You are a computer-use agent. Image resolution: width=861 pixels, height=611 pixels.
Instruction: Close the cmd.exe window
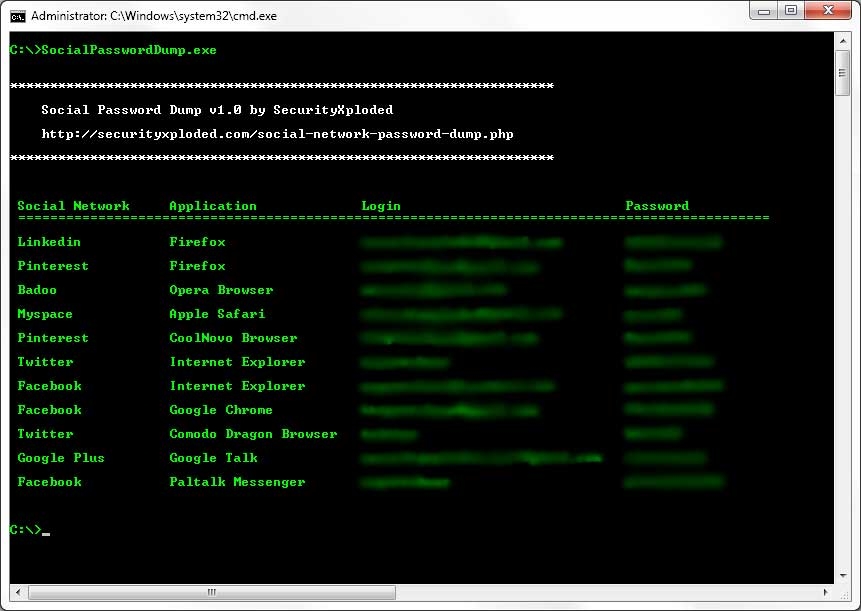tap(828, 11)
